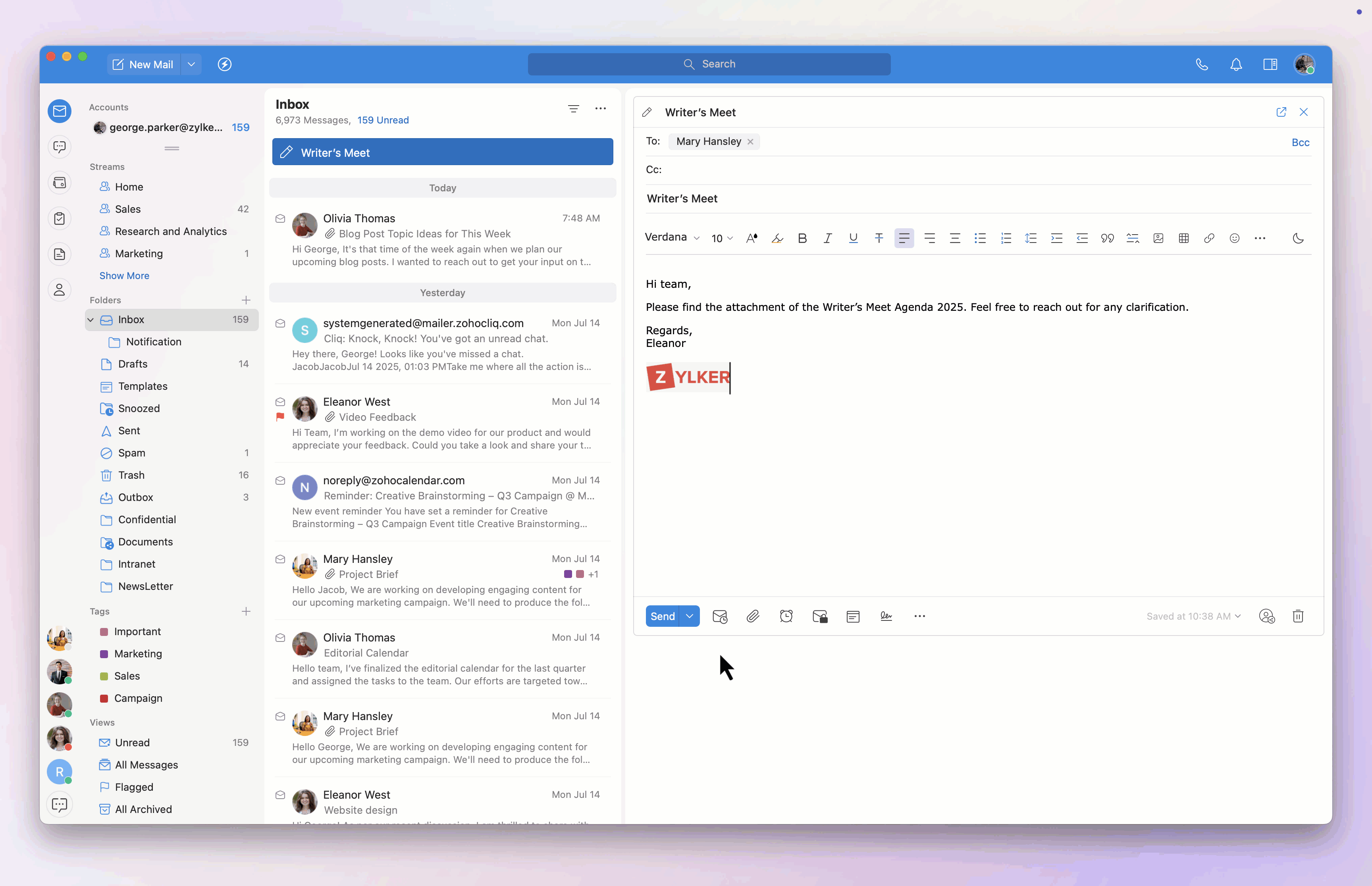Toggle the red flag on Eleanor West's email
1372x886 pixels.
tap(280, 417)
